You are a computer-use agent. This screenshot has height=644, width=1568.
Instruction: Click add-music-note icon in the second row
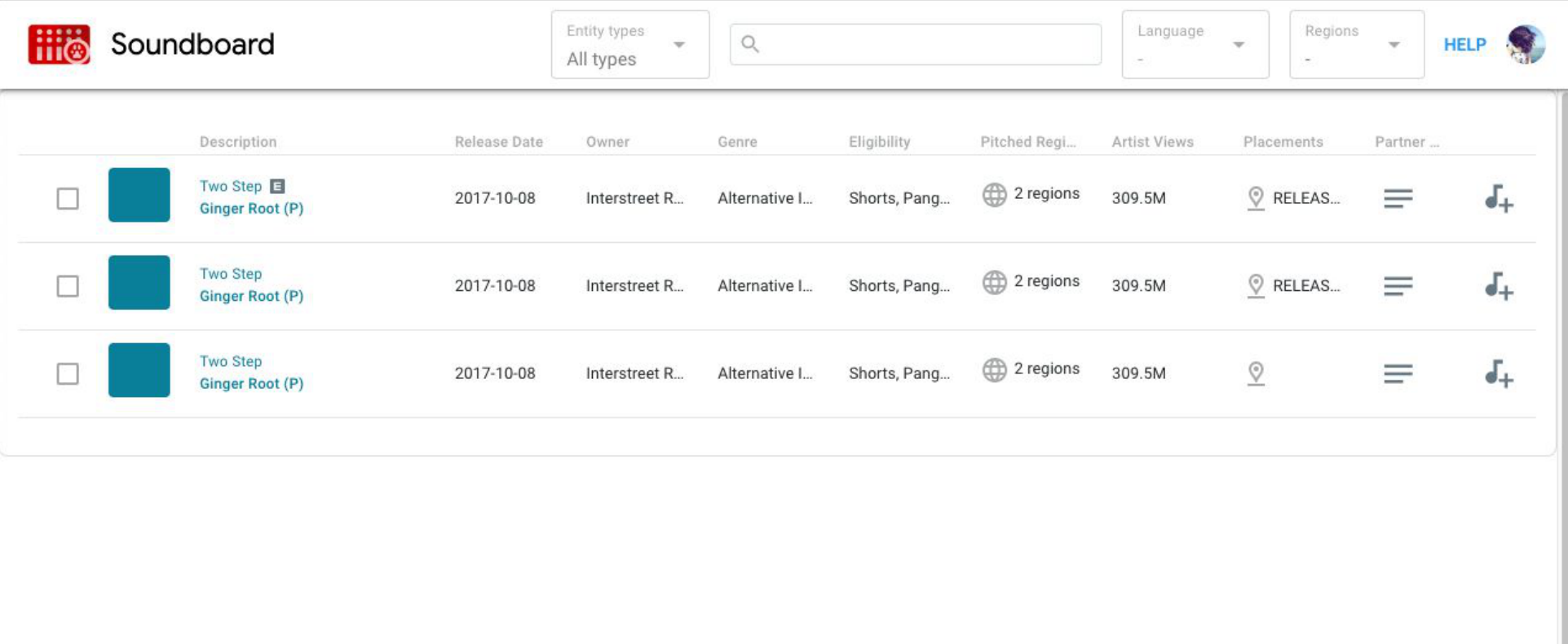click(x=1499, y=286)
